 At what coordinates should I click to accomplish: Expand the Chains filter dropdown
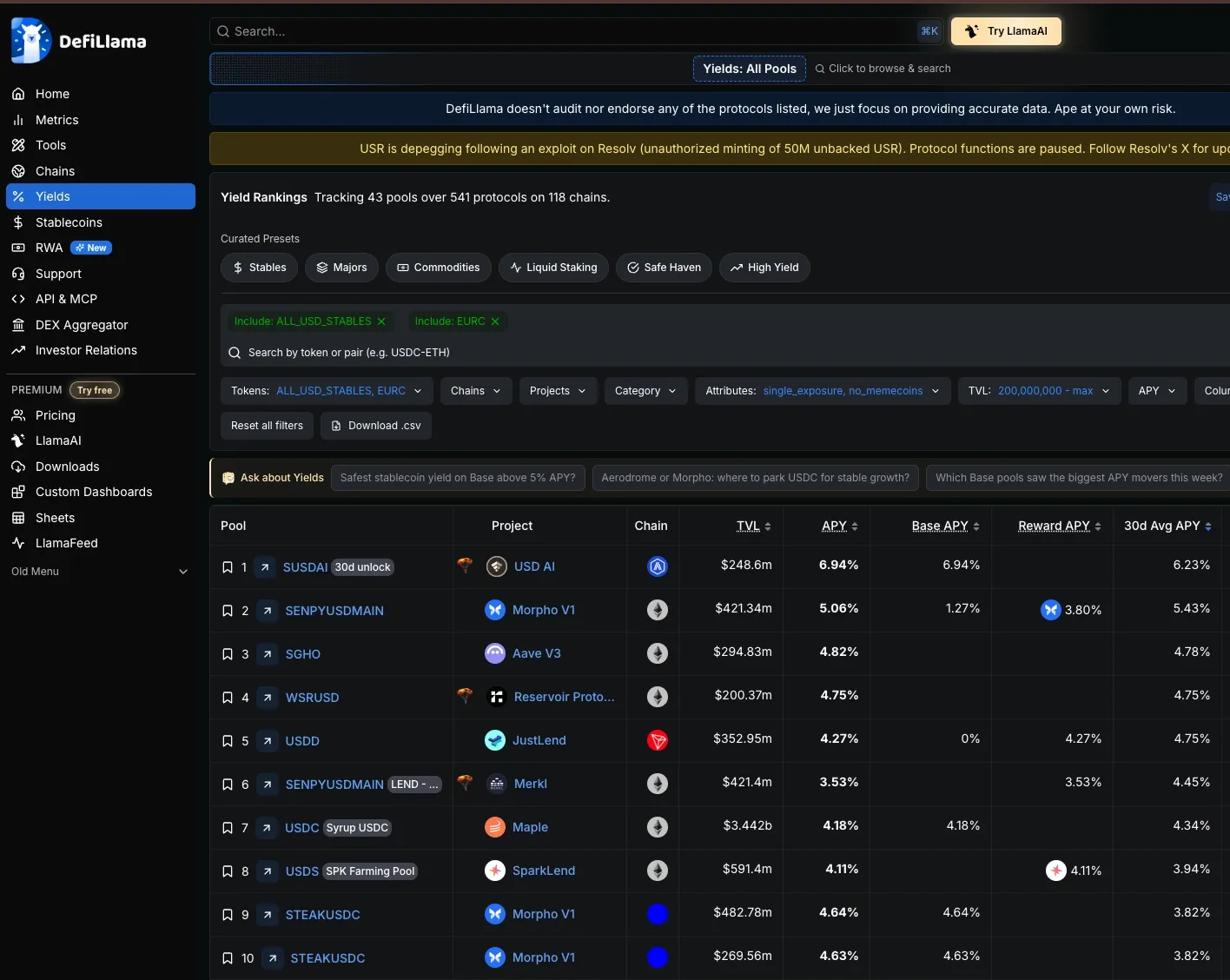point(475,391)
